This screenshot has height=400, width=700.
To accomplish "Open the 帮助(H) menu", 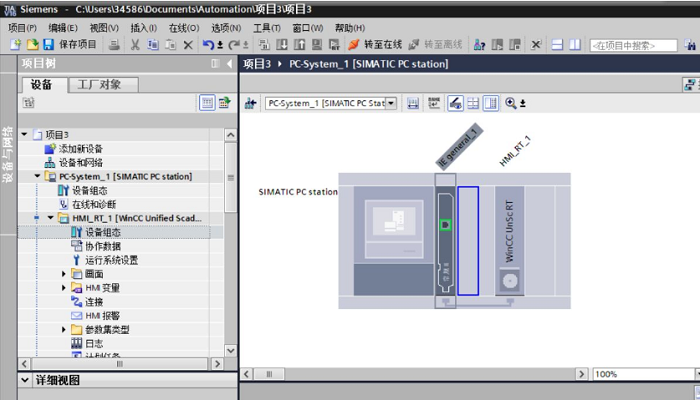I will (x=350, y=28).
